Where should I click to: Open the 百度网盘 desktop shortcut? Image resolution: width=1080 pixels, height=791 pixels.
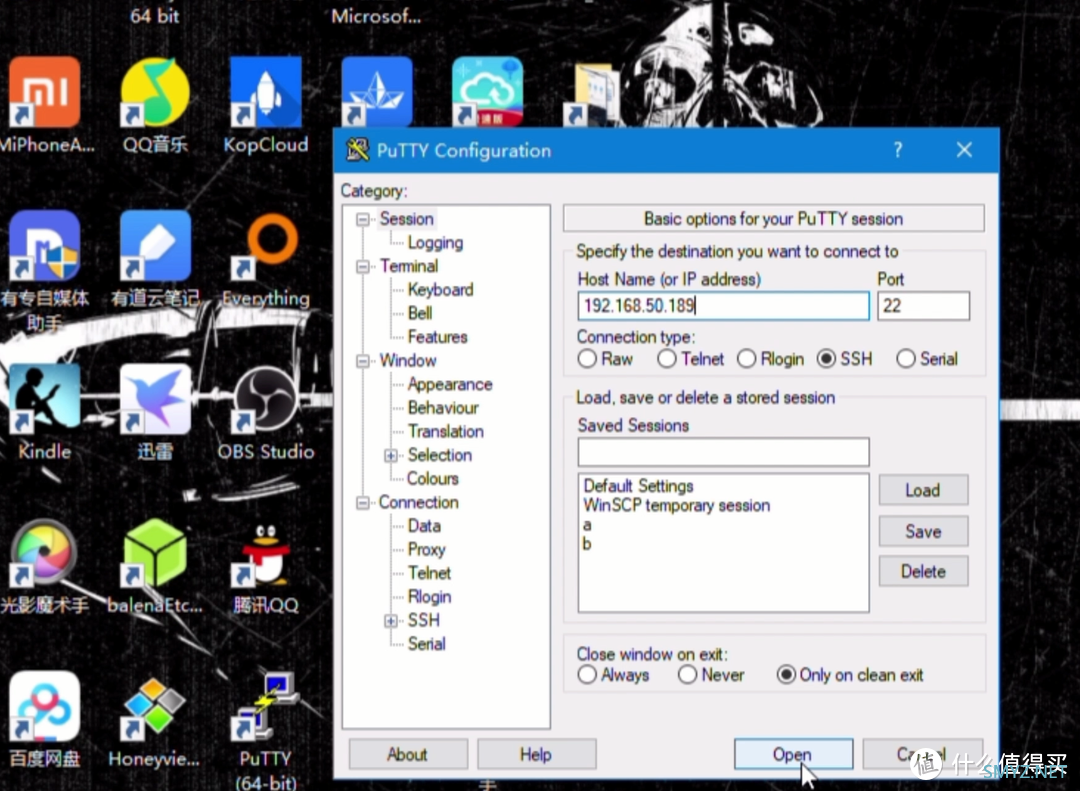[44, 706]
